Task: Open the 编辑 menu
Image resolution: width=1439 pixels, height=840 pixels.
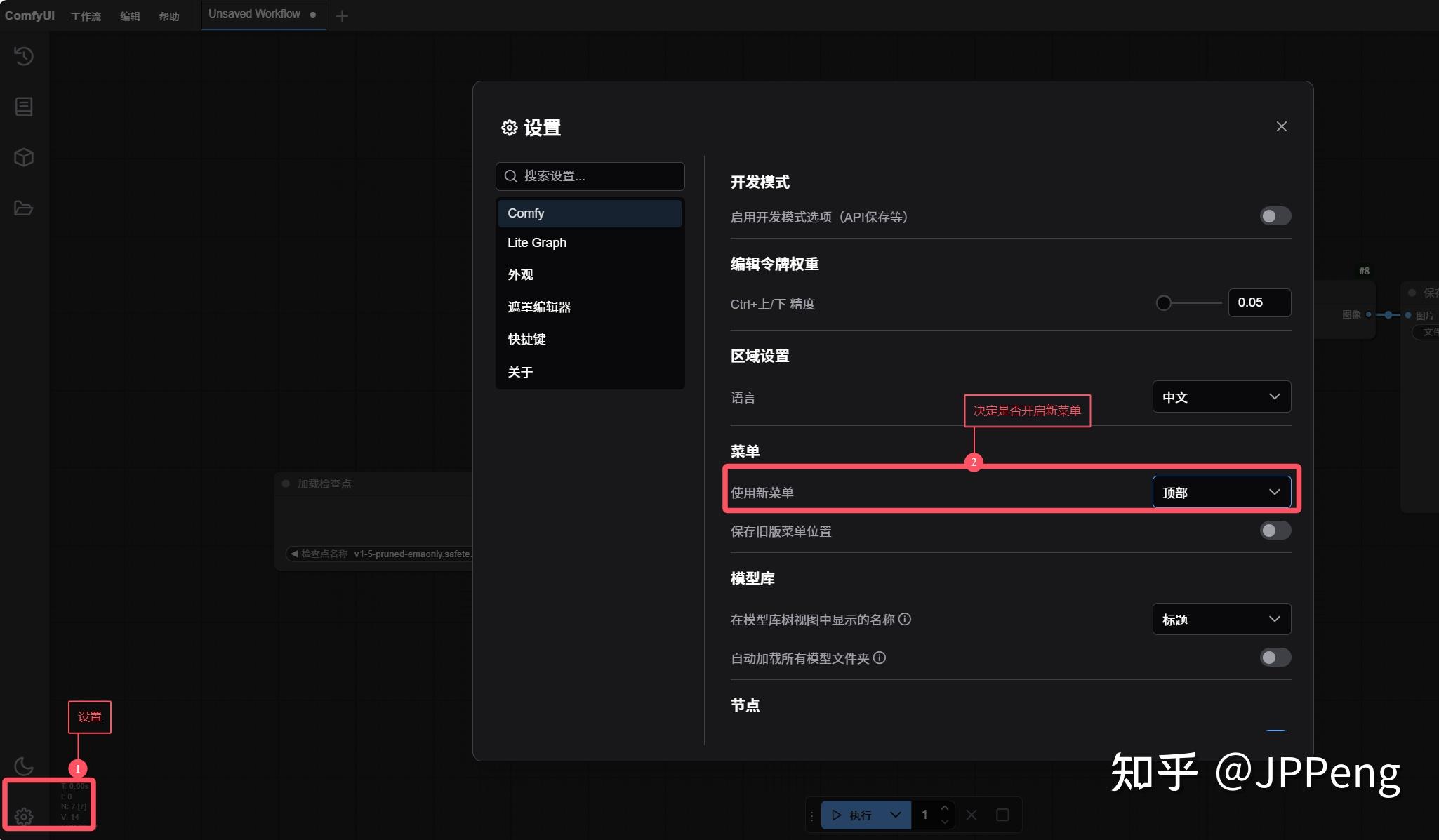Action: (x=130, y=15)
